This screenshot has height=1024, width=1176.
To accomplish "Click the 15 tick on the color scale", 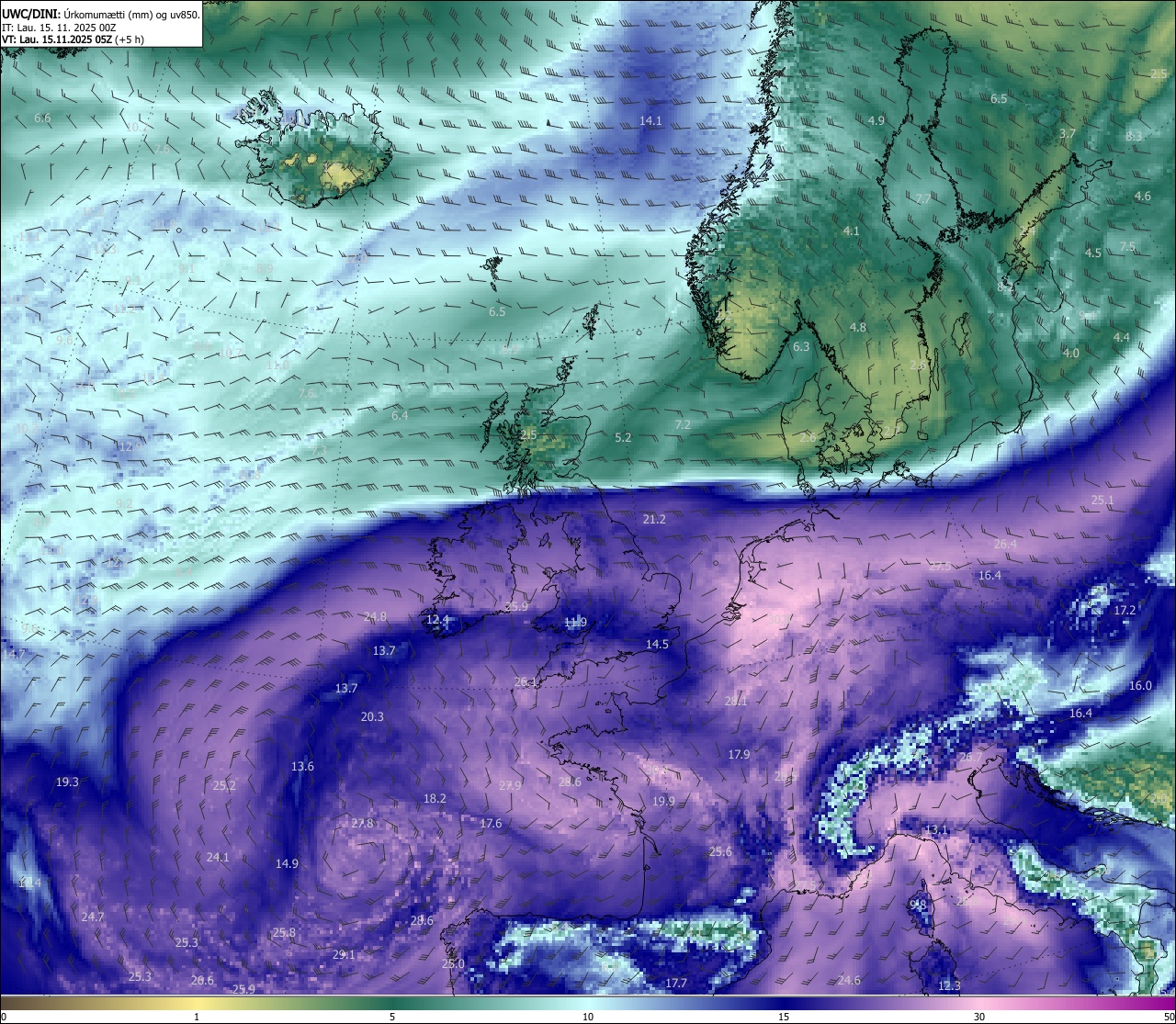I will [784, 1017].
